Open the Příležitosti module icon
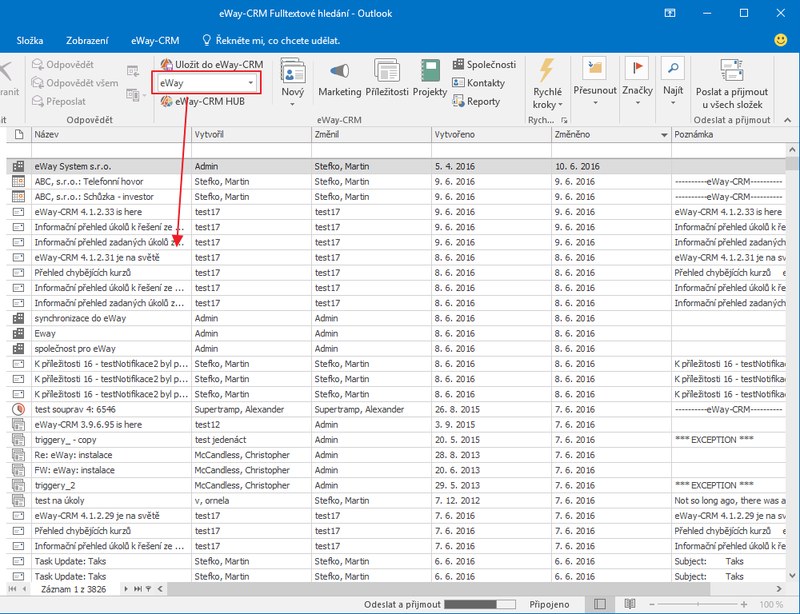 pyautogui.click(x=386, y=70)
